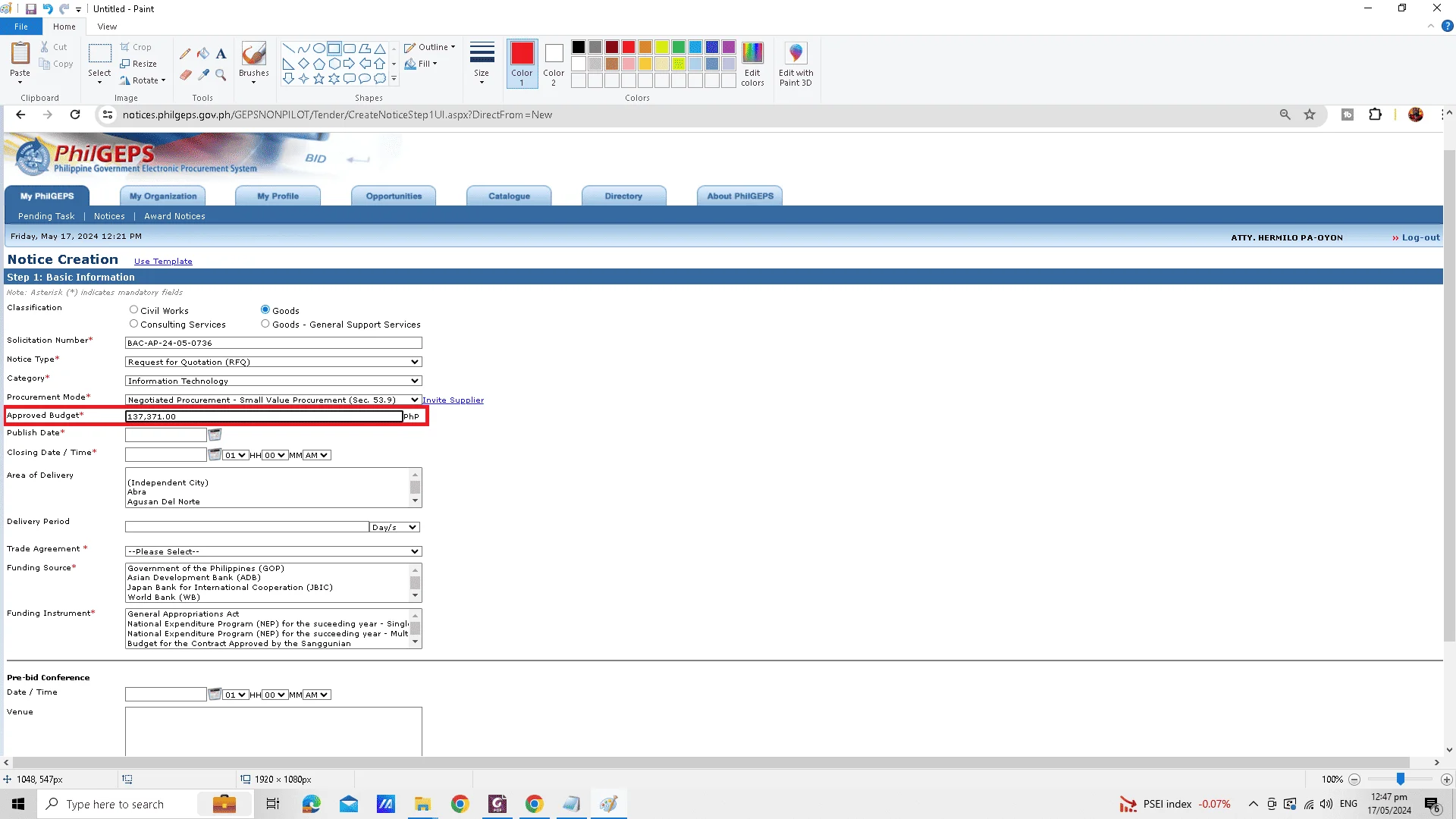Select Goods classification radio button
The height and width of the screenshot is (819, 1456).
(265, 309)
